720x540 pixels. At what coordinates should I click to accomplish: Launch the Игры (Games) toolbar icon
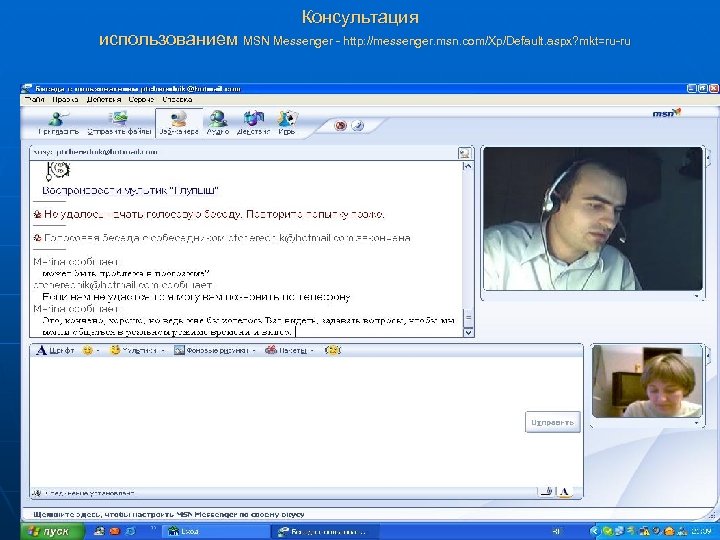tap(287, 124)
